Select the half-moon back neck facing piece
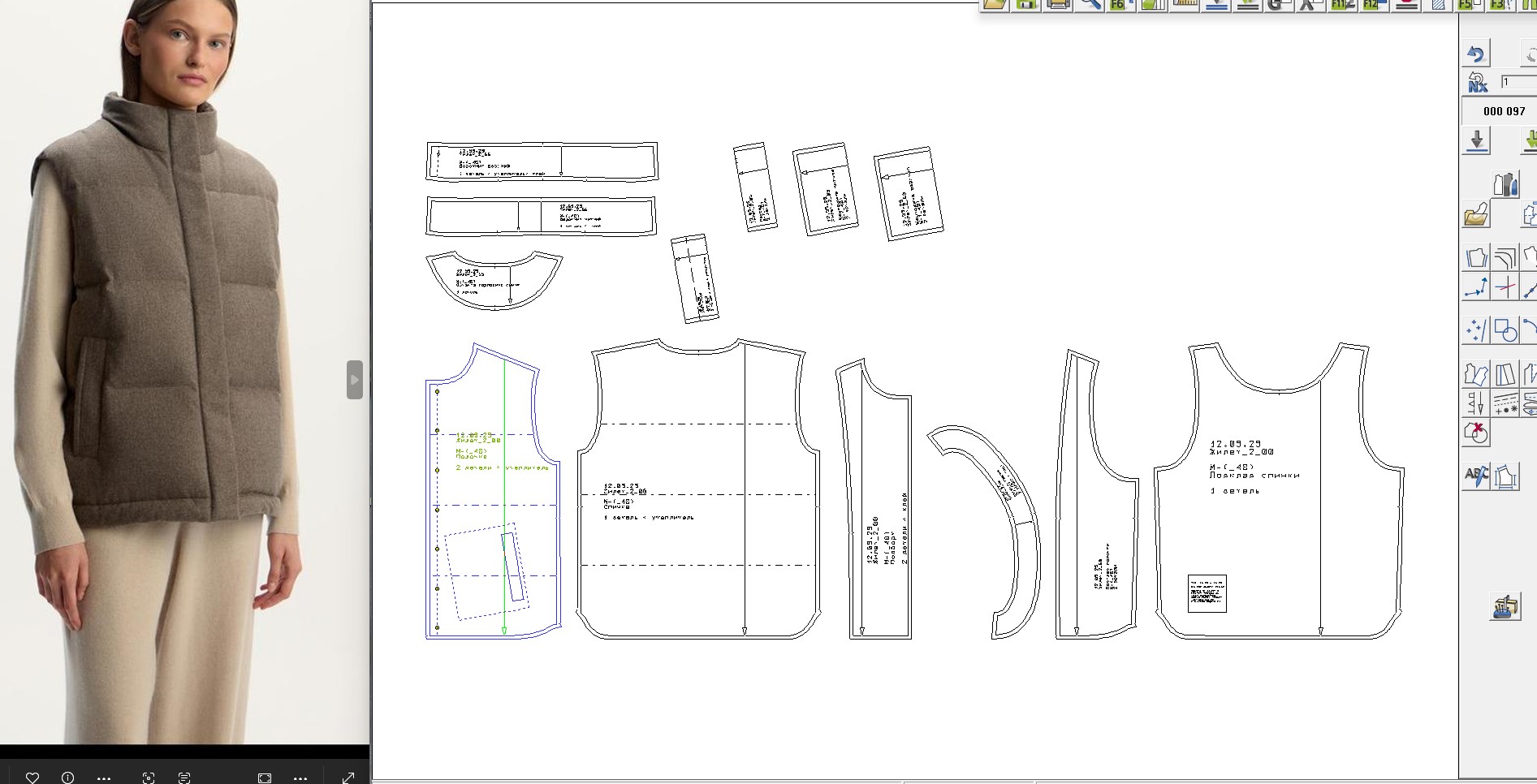This screenshot has width=1537, height=784. (494, 281)
